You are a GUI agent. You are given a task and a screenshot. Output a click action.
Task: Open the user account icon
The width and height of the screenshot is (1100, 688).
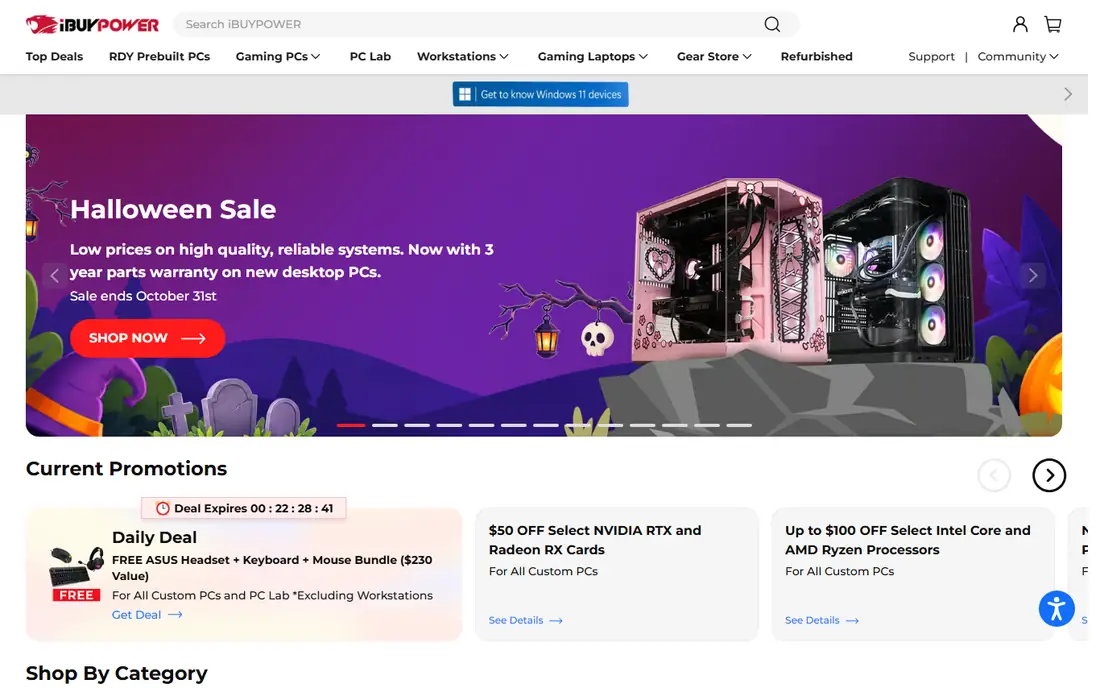coord(1020,25)
